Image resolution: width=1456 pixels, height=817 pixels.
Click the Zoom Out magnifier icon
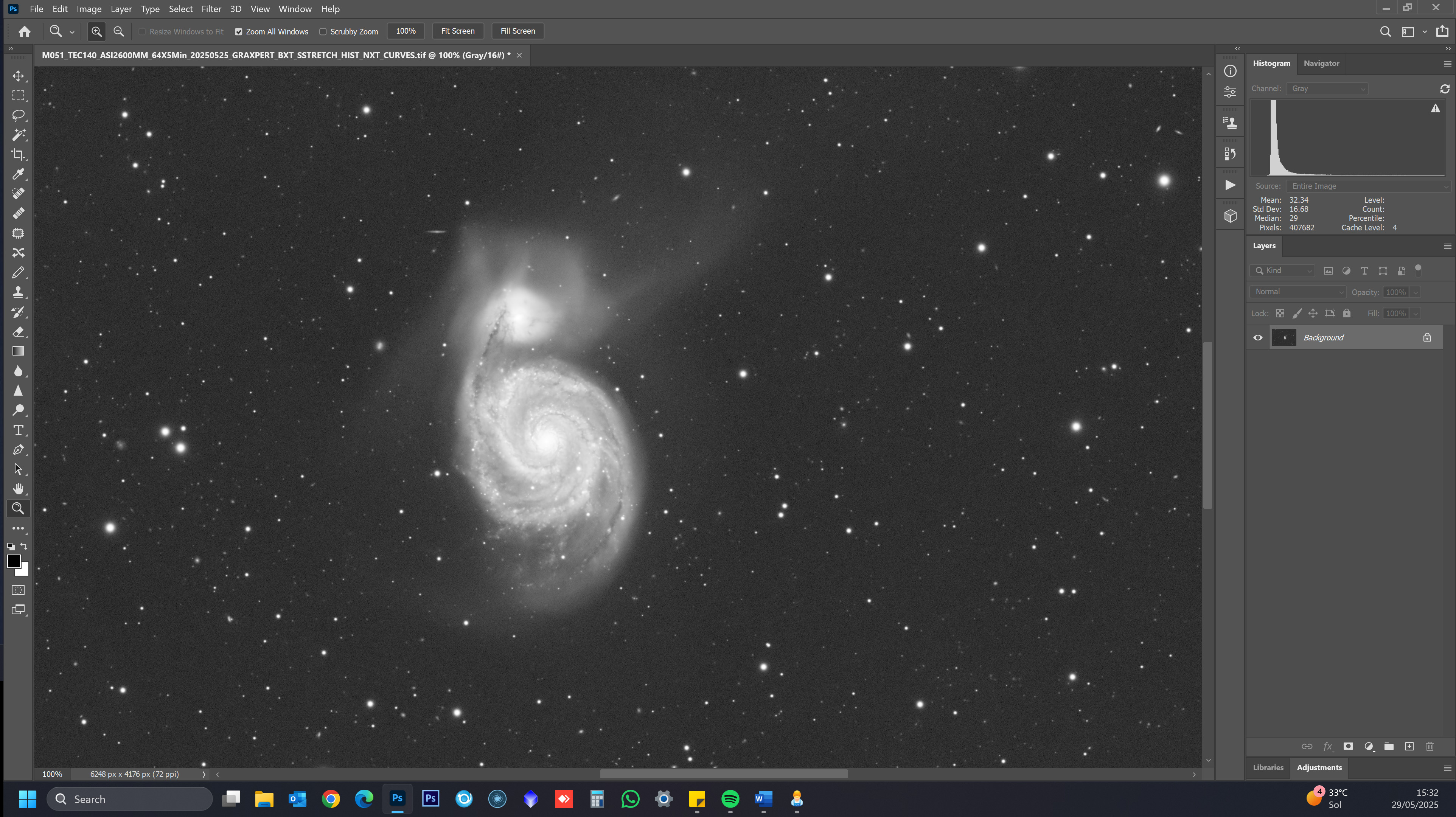[119, 32]
